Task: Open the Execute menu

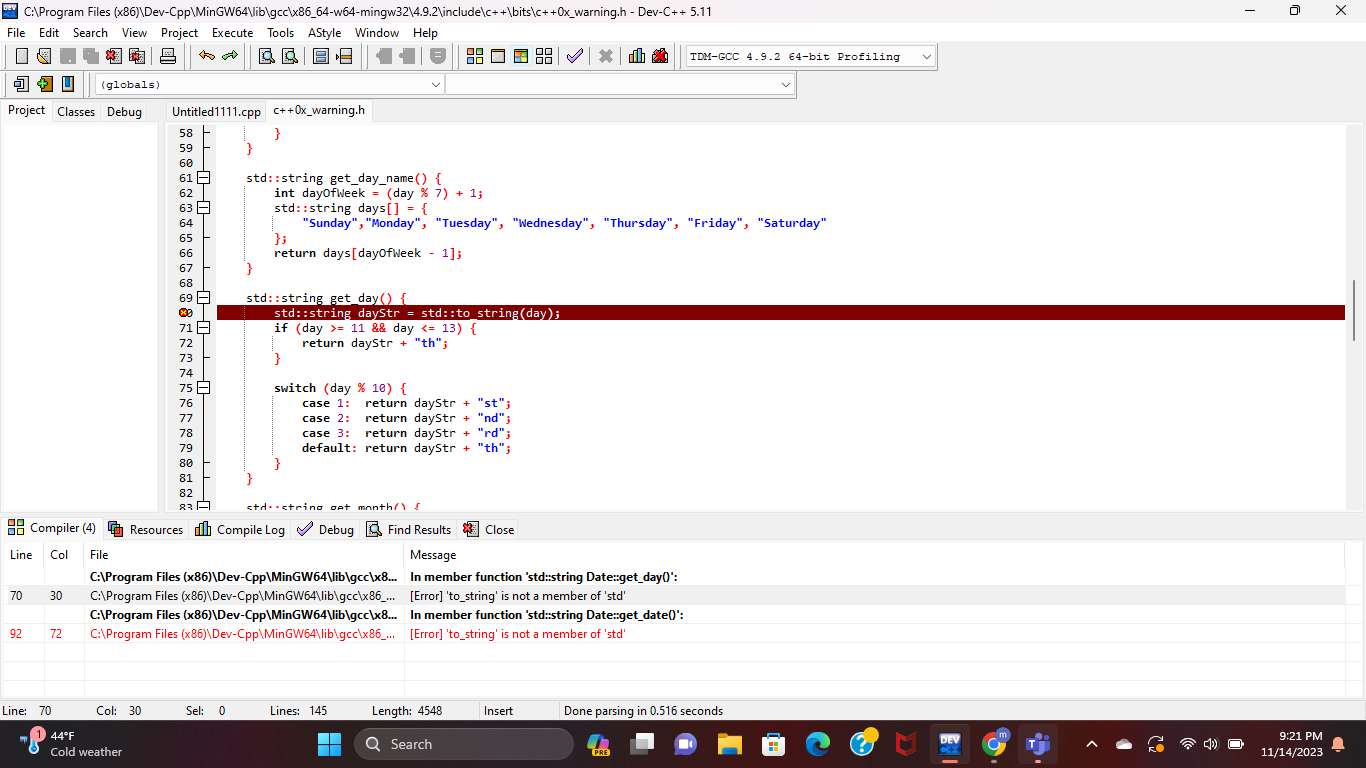Action: 232,32
